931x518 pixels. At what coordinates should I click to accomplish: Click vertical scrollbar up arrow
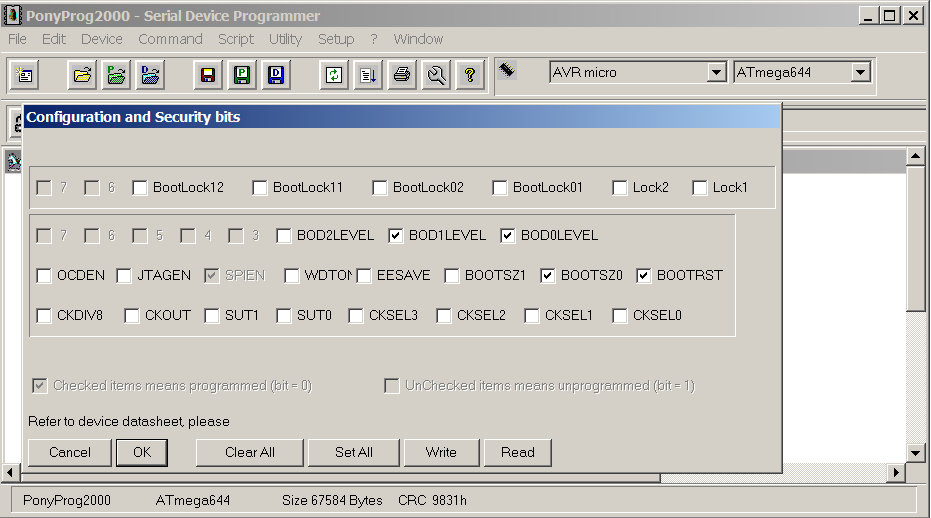915,156
